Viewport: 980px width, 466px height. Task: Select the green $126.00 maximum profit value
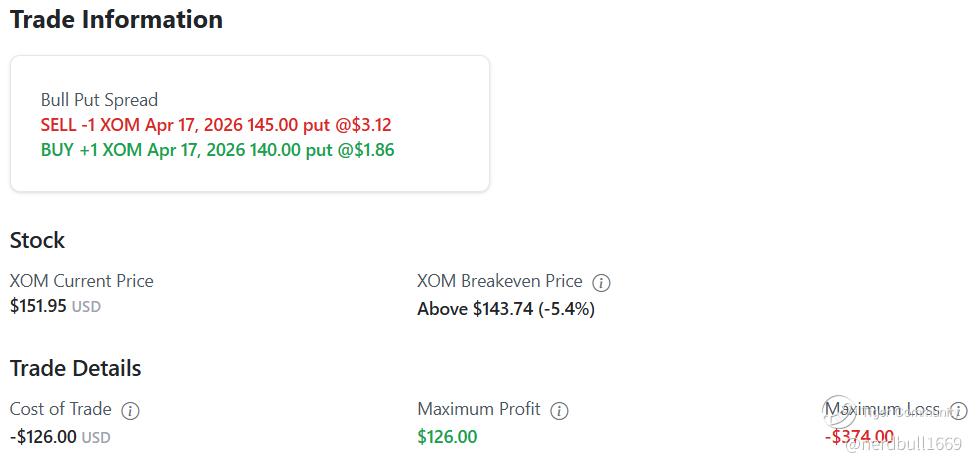point(447,437)
